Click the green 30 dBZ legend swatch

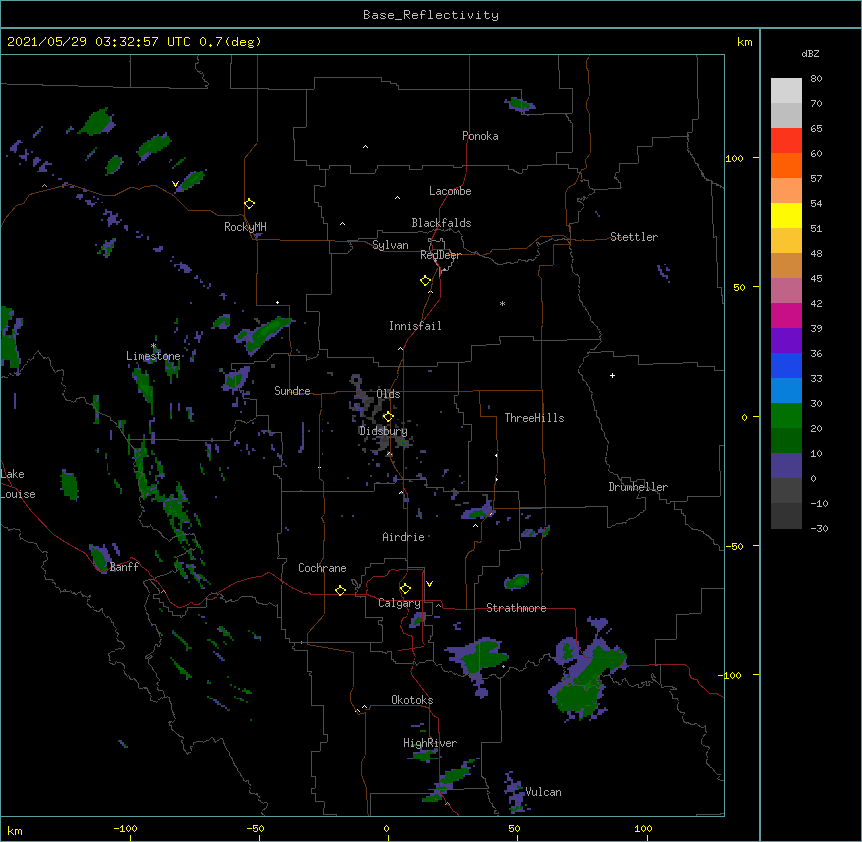click(x=786, y=416)
